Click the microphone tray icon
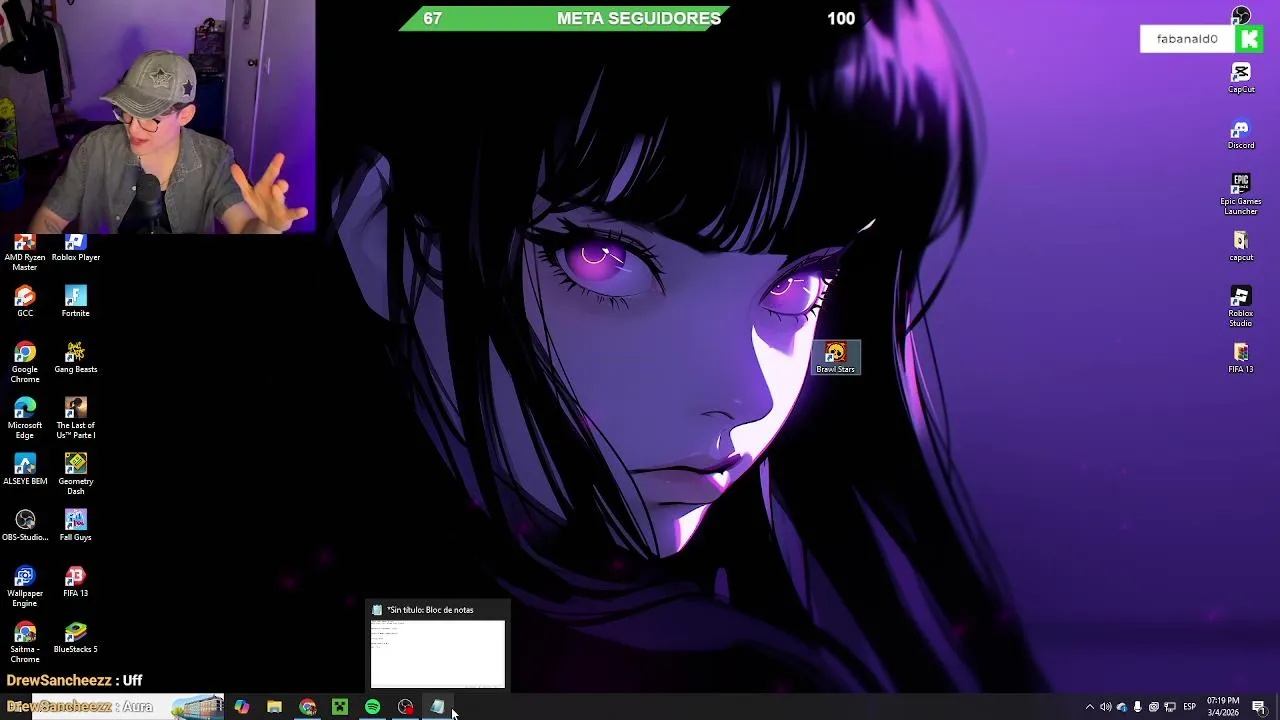This screenshot has width=1280, height=720. tap(1138, 707)
